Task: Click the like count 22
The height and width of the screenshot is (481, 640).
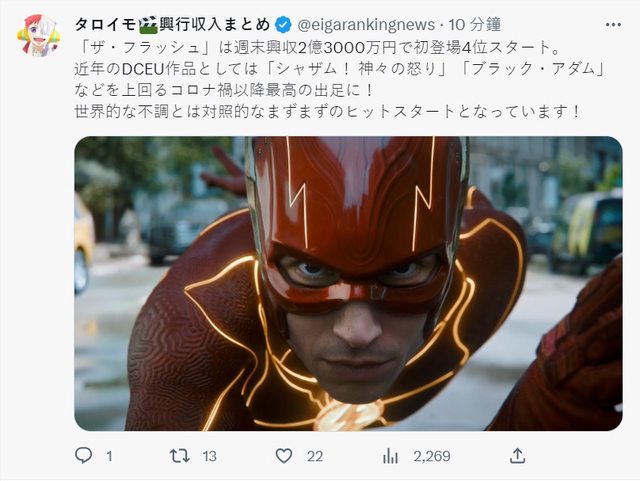Action: point(315,456)
